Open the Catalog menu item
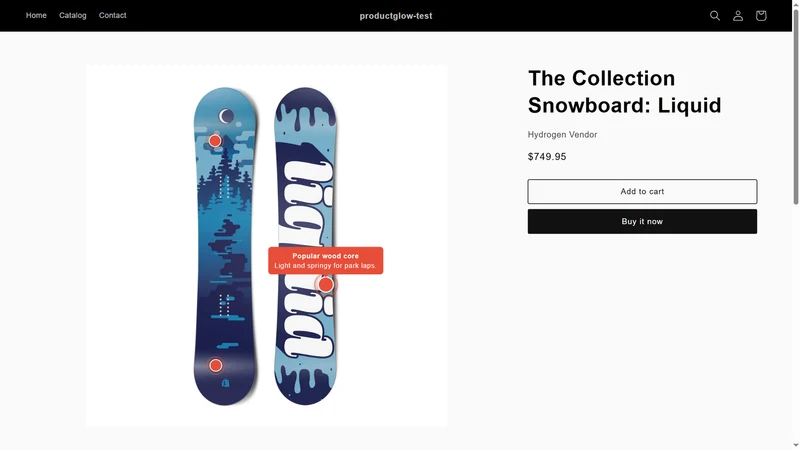This screenshot has height=450, width=800. coord(72,15)
